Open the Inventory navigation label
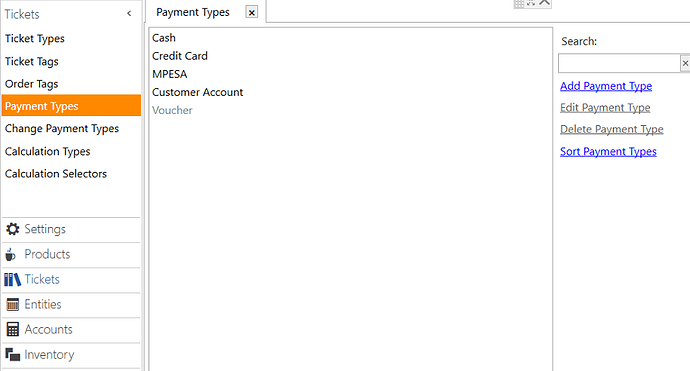Image resolution: width=690 pixels, height=371 pixels. click(49, 355)
